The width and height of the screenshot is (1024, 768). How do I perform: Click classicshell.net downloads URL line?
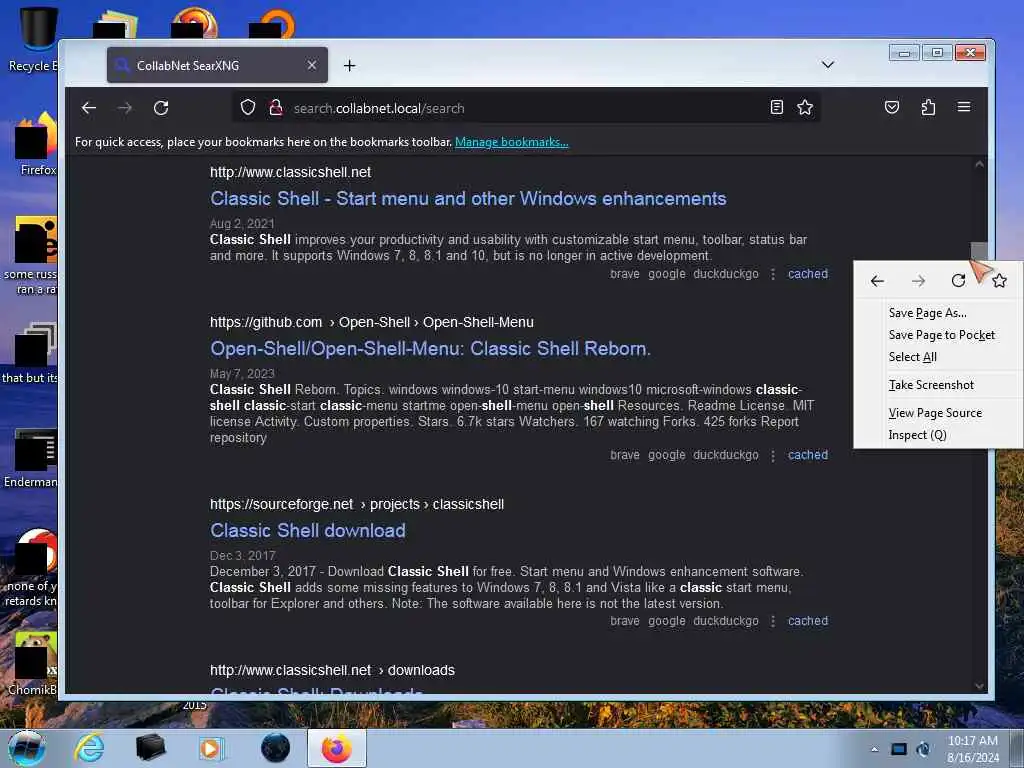(x=332, y=671)
